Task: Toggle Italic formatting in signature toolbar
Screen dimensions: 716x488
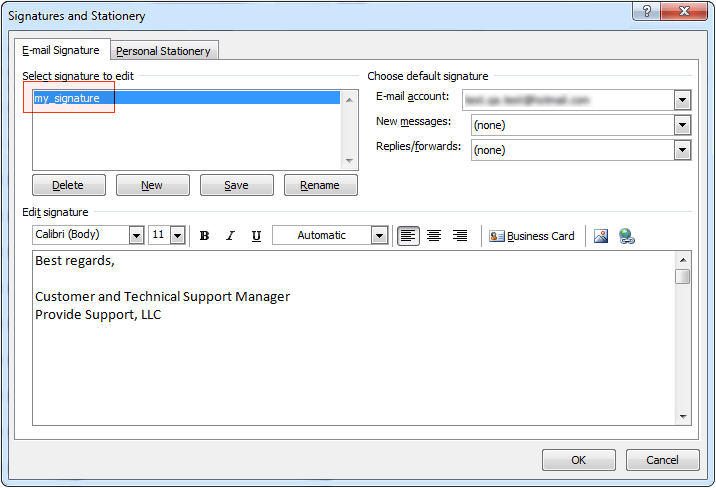Action: [x=230, y=236]
